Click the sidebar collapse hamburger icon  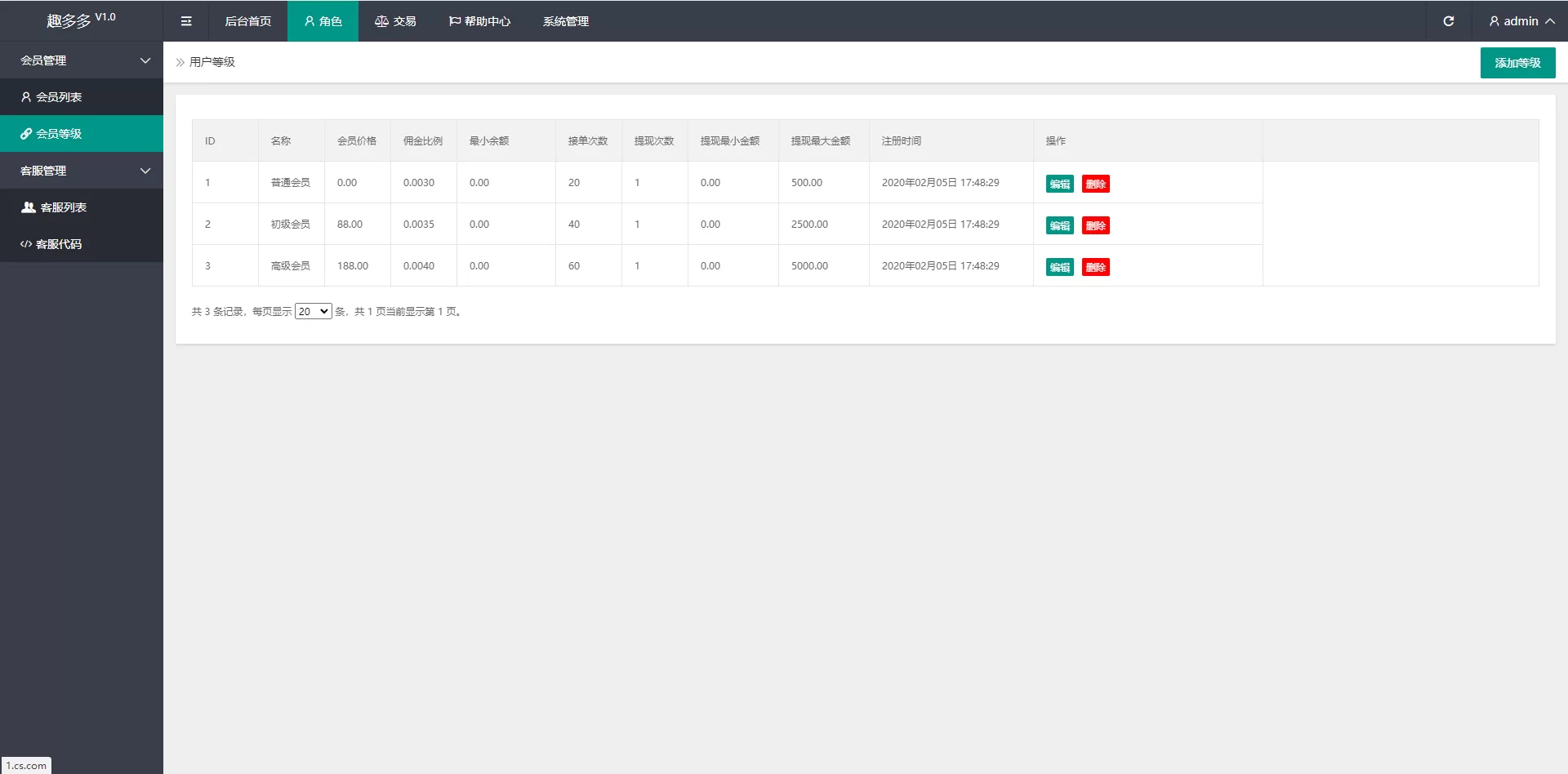(186, 21)
